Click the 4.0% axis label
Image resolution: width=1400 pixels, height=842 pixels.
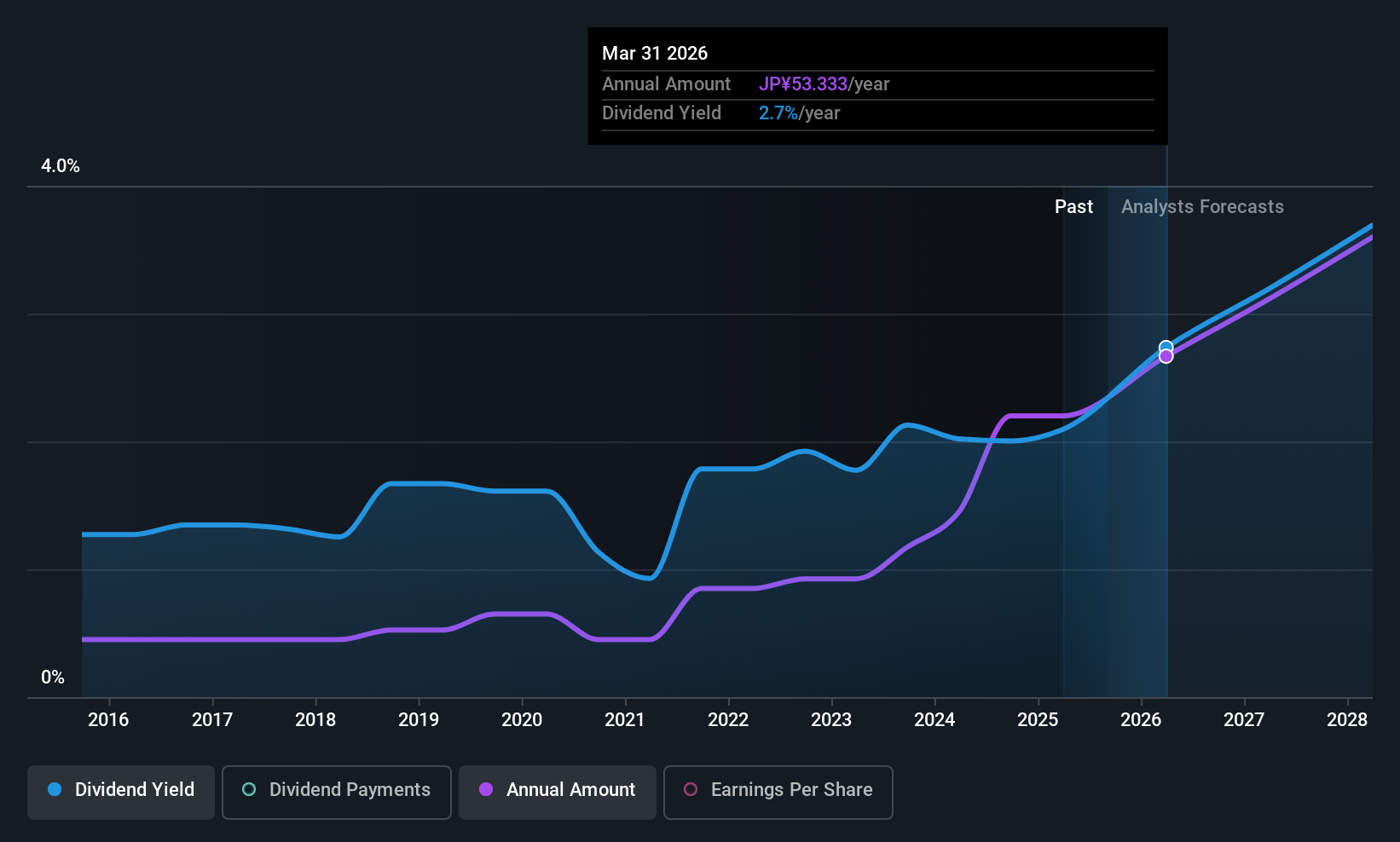[61, 166]
